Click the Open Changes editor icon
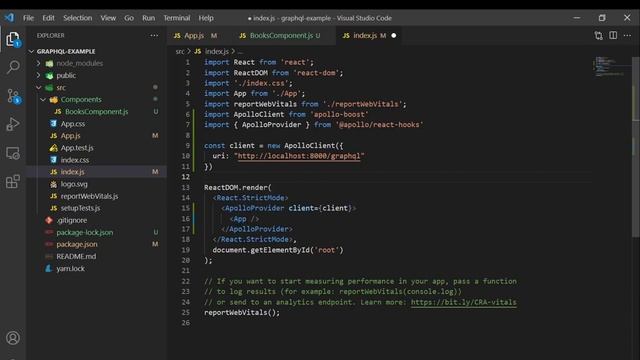The height and width of the screenshot is (360, 640). [x=598, y=36]
